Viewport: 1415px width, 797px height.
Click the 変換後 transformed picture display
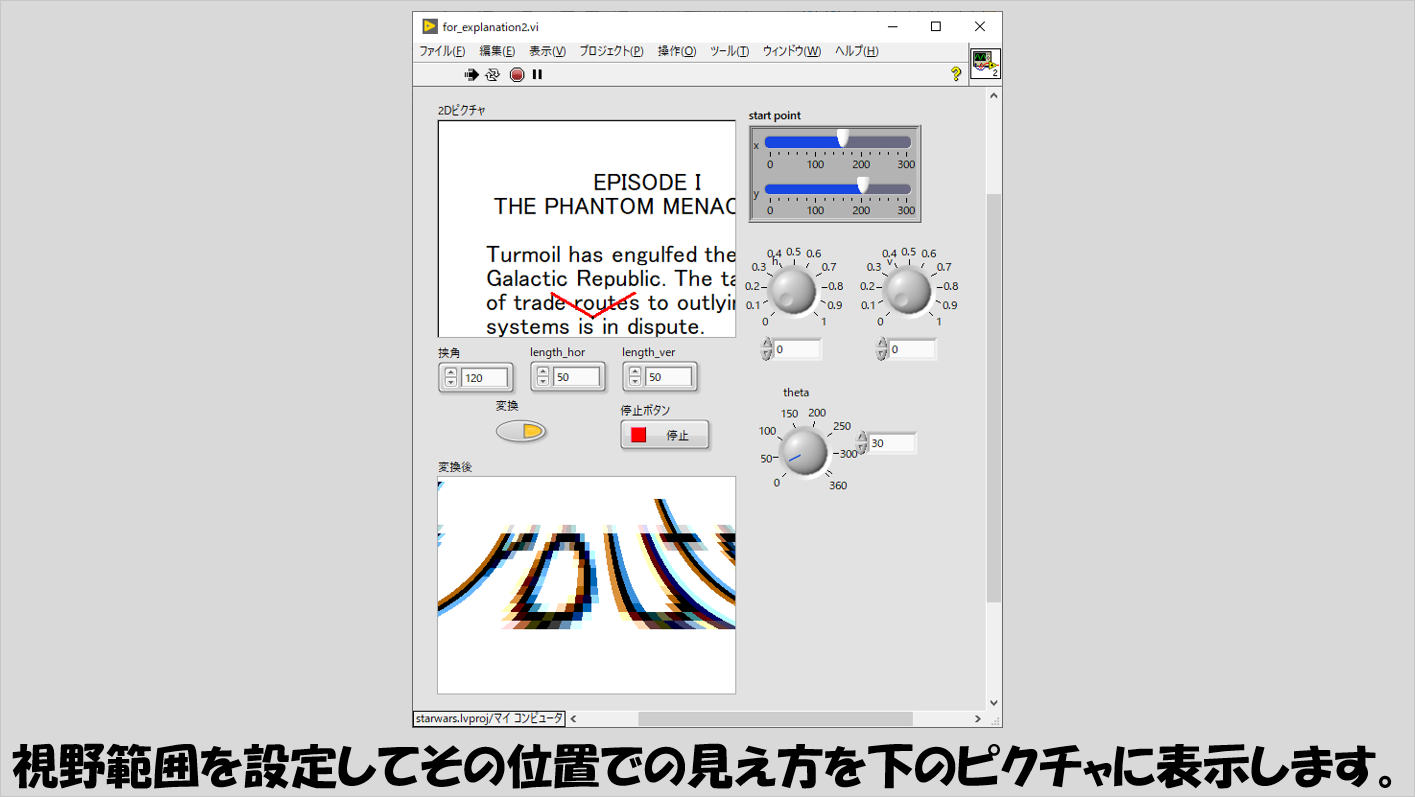click(587, 585)
